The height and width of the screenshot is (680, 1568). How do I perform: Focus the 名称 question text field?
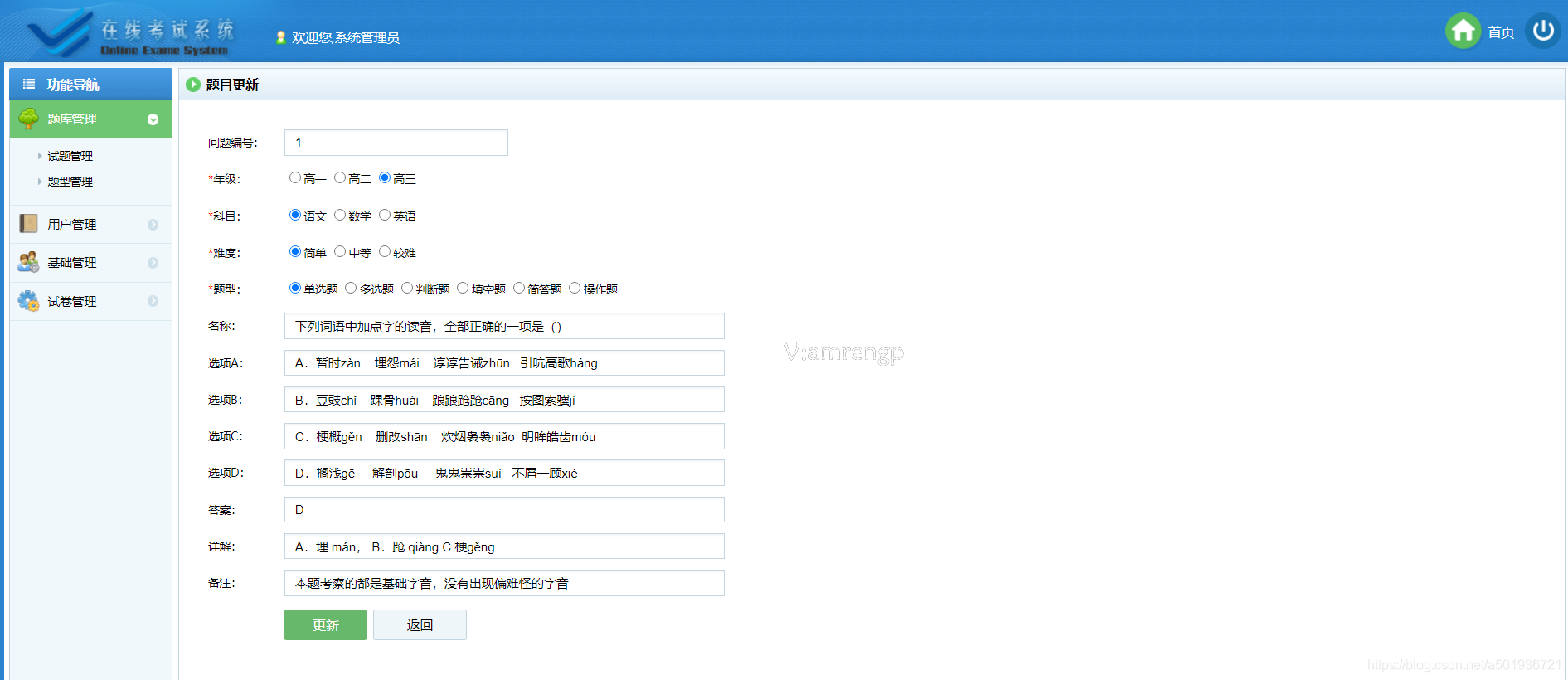[504, 326]
